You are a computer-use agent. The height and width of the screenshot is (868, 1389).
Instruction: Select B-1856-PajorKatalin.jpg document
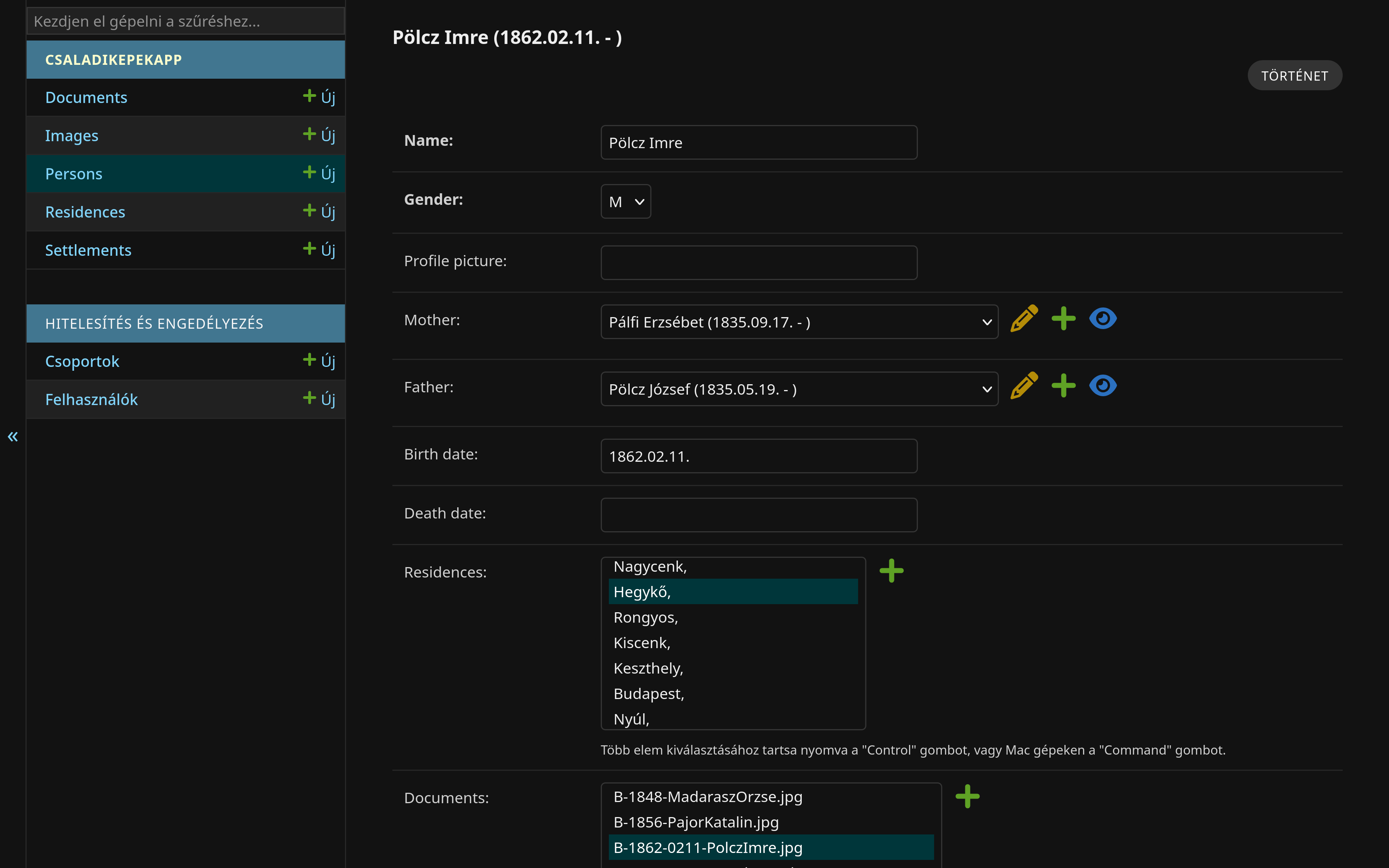click(x=771, y=822)
